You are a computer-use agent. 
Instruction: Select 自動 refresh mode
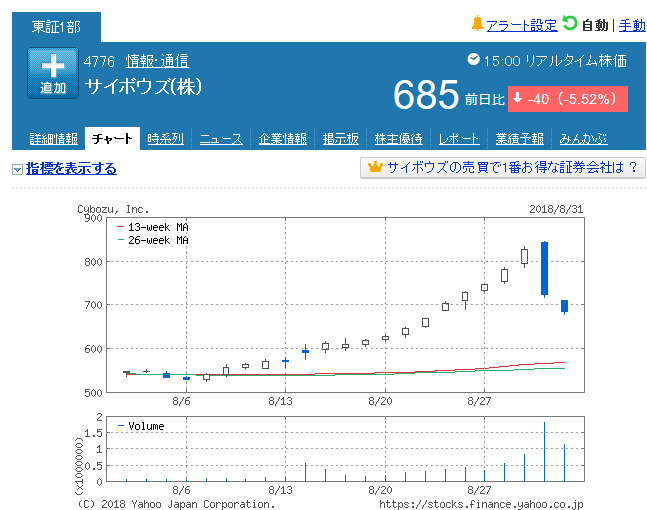tap(595, 26)
